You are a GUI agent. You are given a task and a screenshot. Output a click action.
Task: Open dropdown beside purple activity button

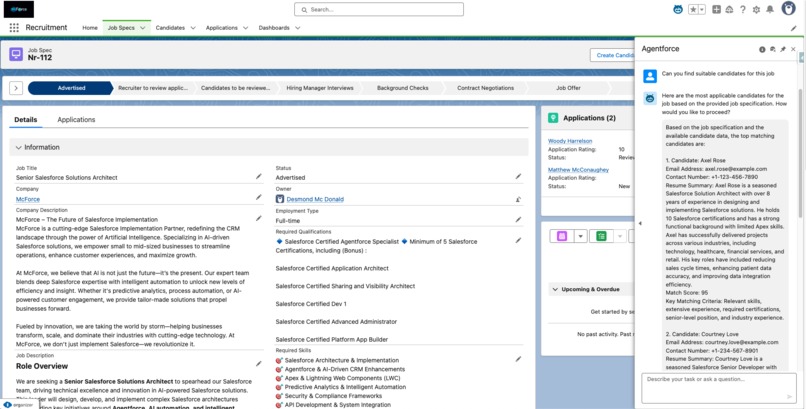[580, 236]
